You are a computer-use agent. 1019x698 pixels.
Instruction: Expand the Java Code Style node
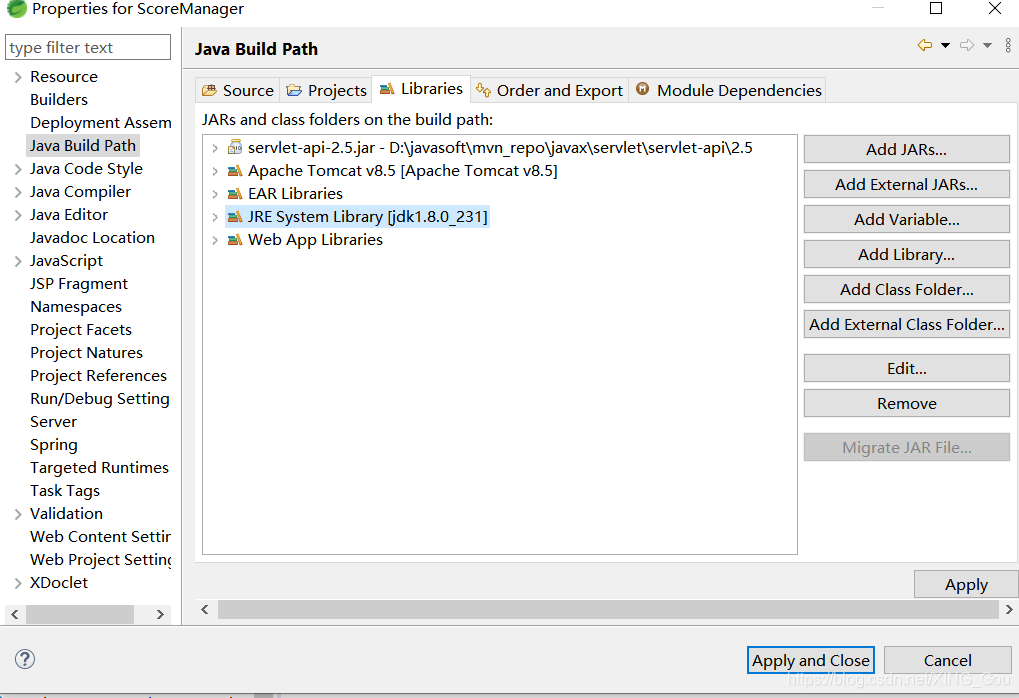pyautogui.click(x=18, y=169)
